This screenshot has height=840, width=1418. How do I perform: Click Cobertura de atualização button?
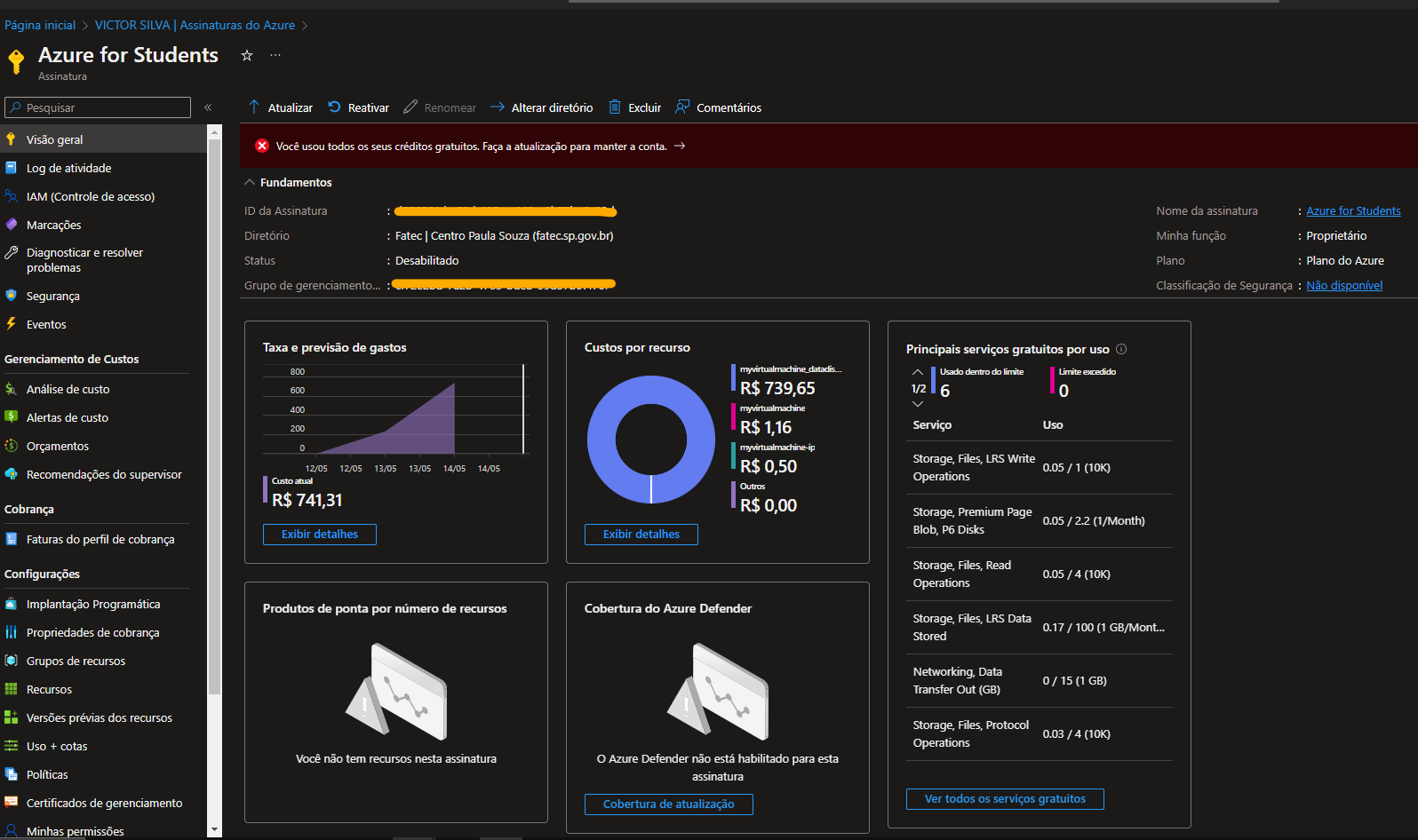669,804
